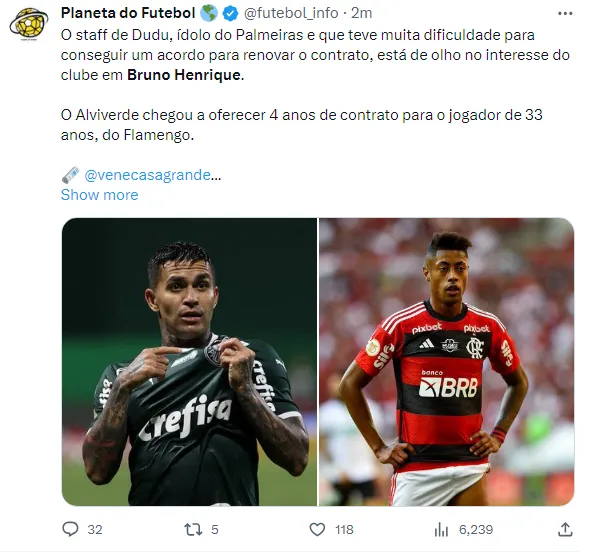Open the @futebol_info handle link
Screen dimensions: 595x553
pos(291,13)
